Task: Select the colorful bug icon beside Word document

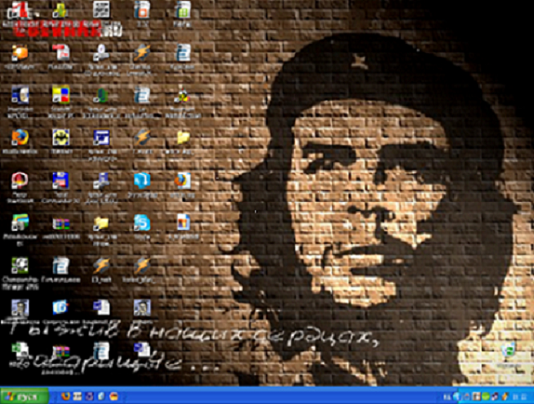Action: coord(183,96)
